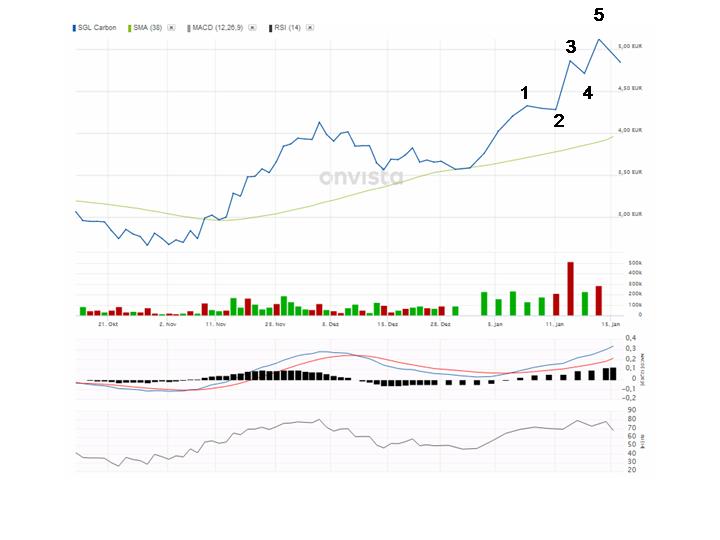720x540 pixels.
Task: Click the wave 1 label on chart
Action: (x=524, y=93)
